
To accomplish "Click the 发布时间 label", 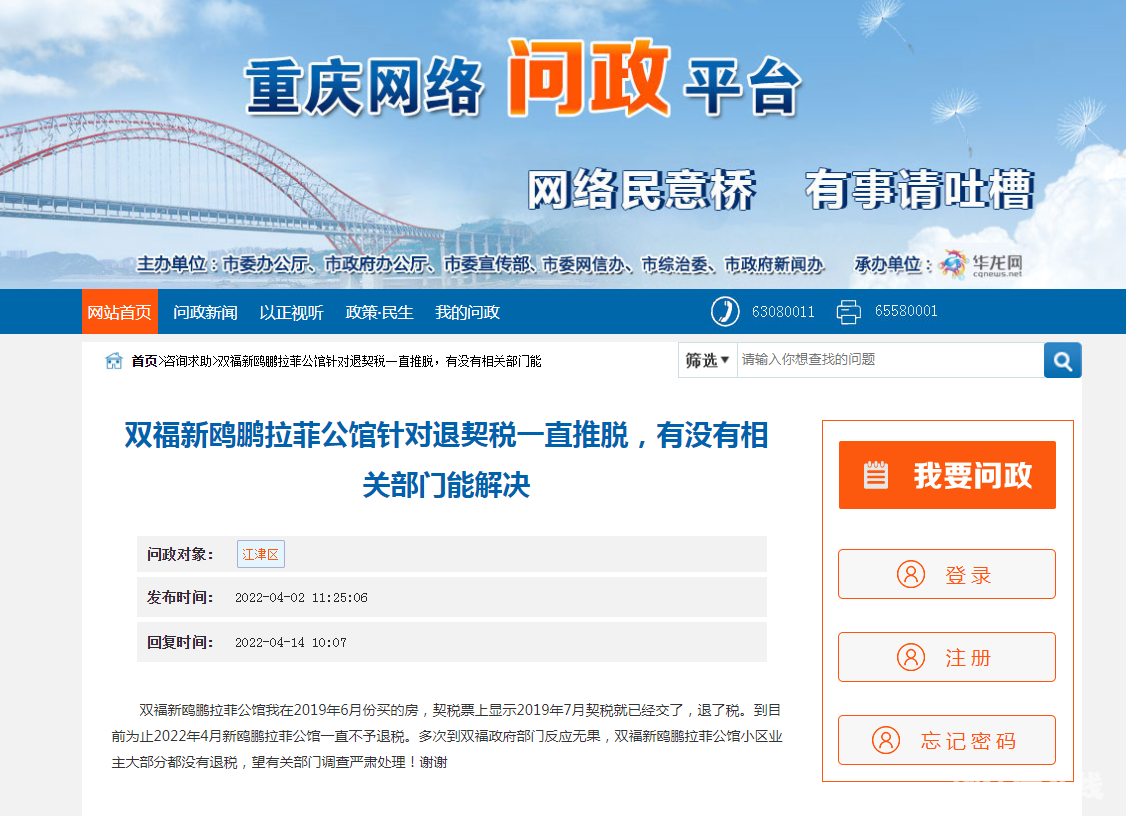I will tap(180, 598).
